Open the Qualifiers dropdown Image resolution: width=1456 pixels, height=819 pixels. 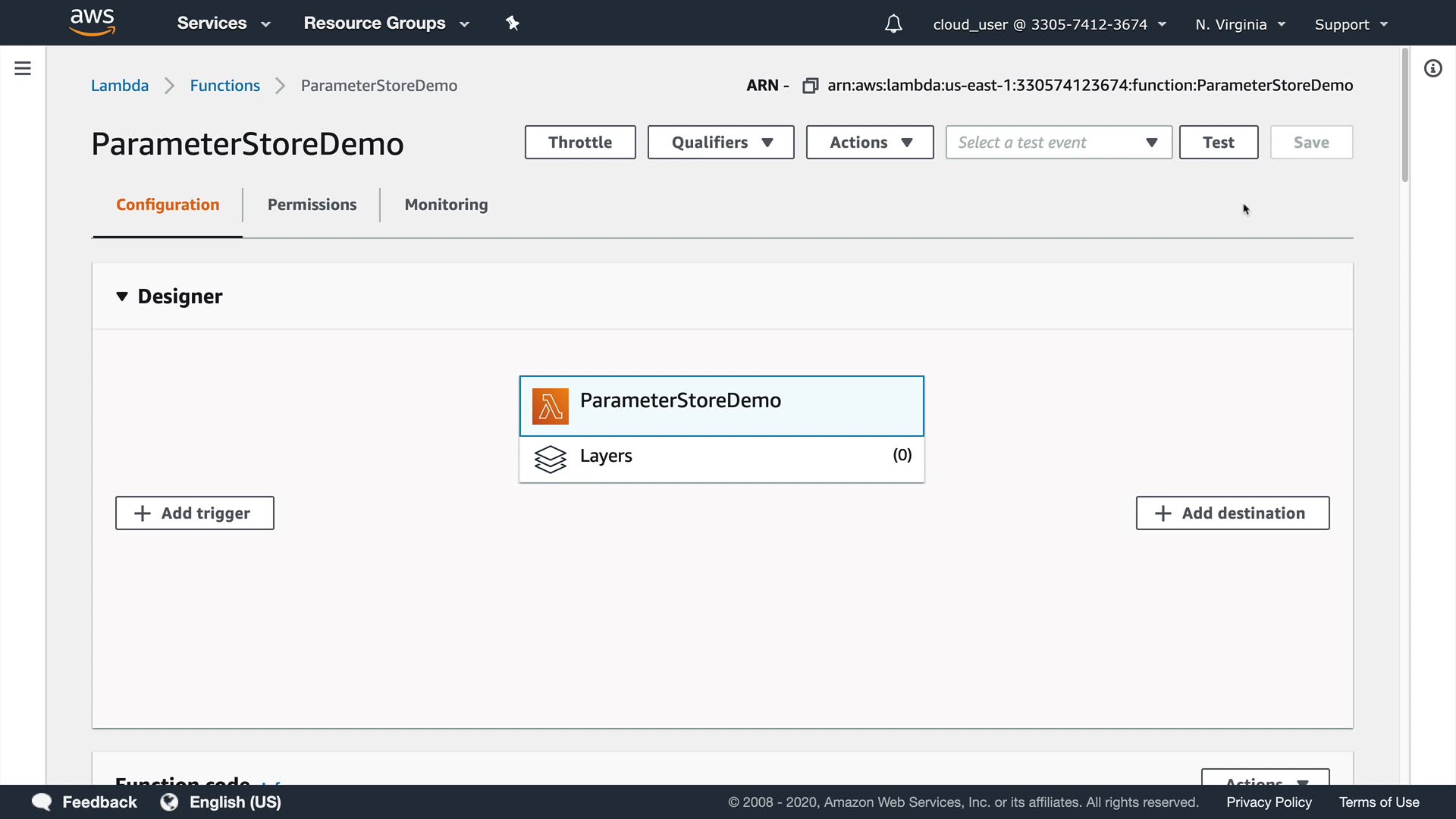pyautogui.click(x=720, y=142)
